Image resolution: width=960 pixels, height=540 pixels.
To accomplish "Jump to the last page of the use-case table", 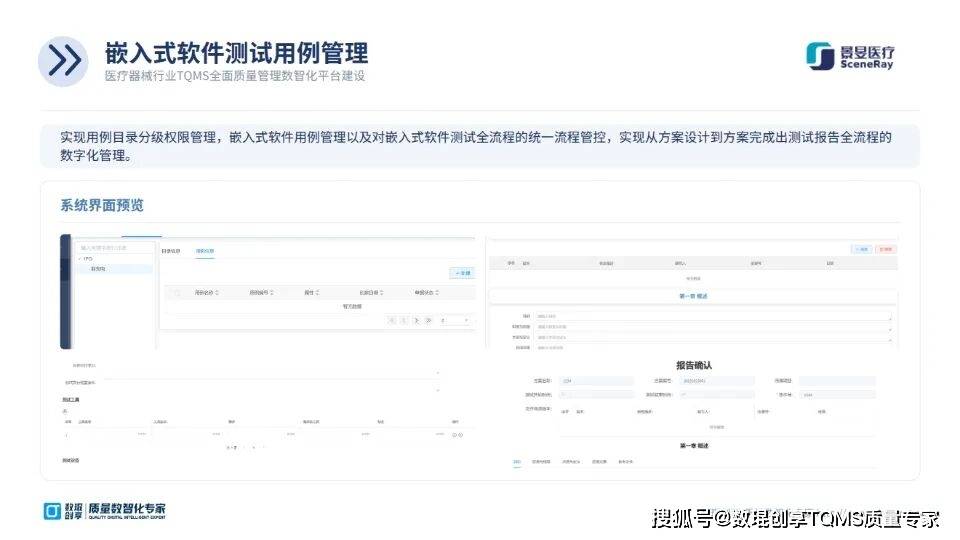I will tap(429, 320).
